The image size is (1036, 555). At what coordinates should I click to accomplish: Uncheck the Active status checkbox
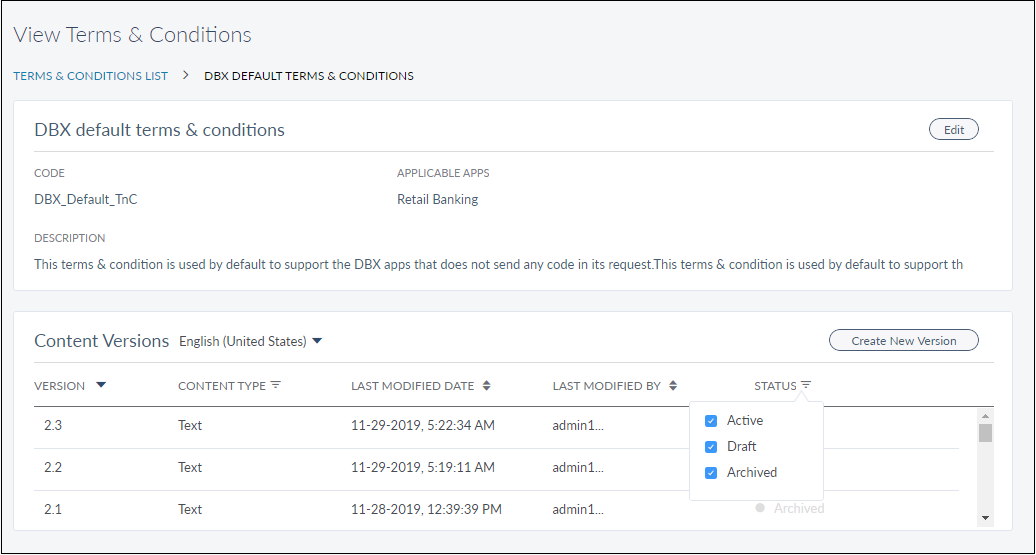[711, 421]
